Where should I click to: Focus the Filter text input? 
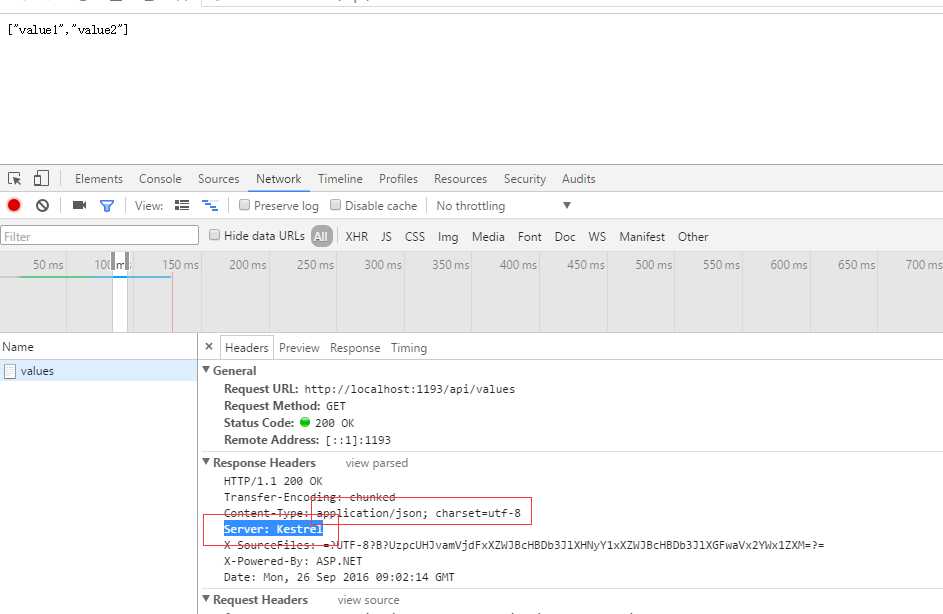[x=99, y=236]
